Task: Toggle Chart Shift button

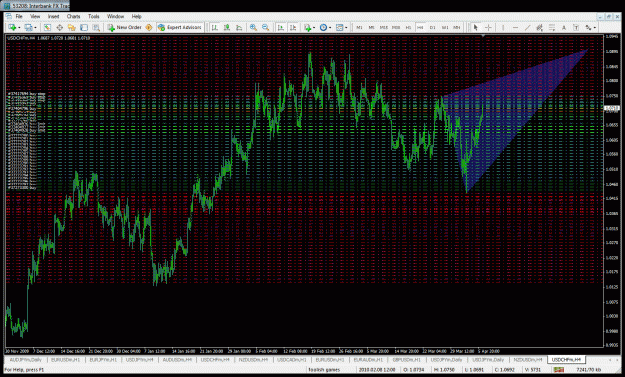Action: coord(293,27)
